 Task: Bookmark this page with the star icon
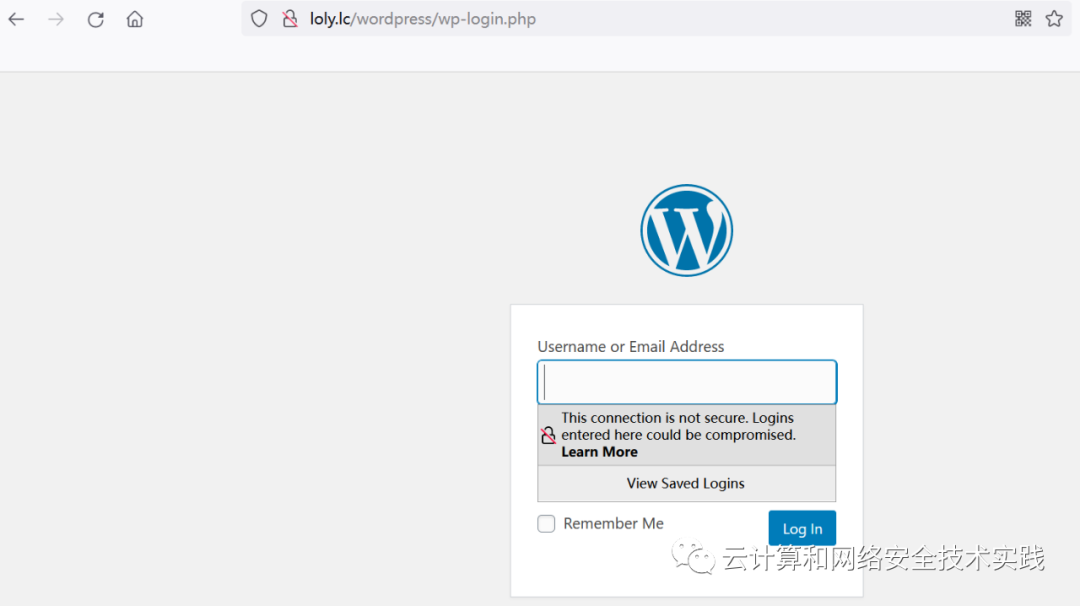point(1054,19)
